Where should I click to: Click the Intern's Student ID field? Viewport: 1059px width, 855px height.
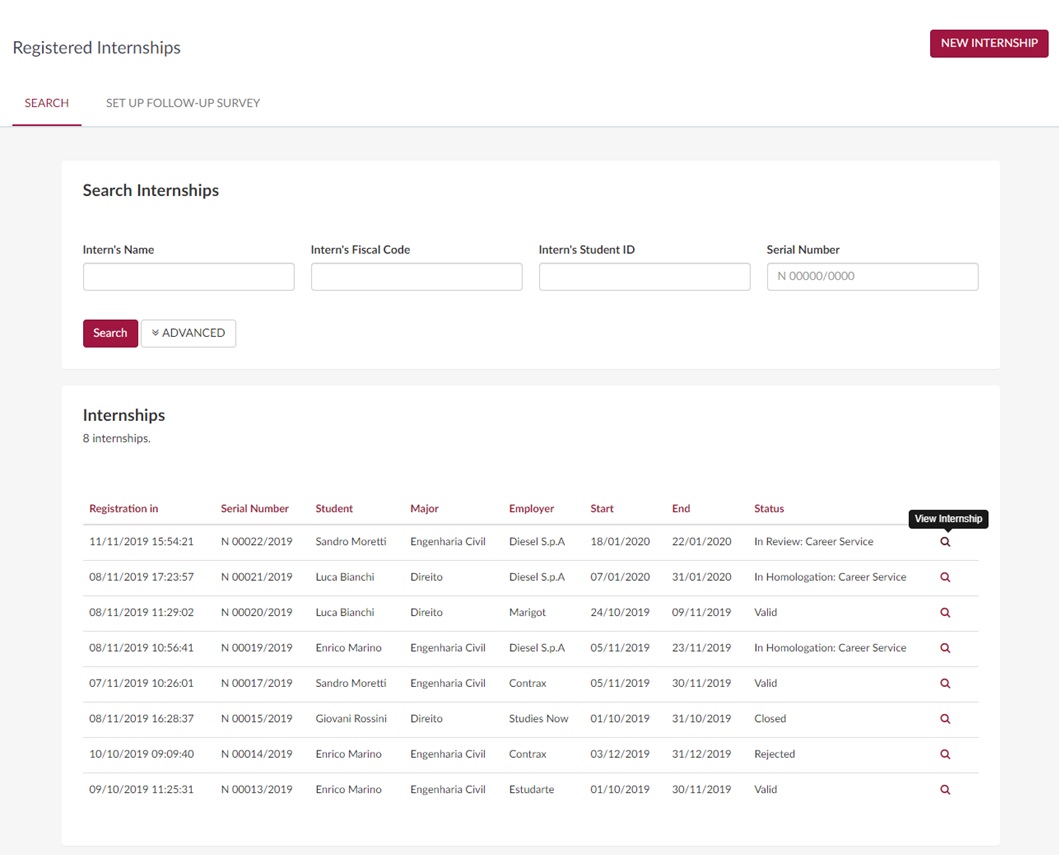[644, 277]
